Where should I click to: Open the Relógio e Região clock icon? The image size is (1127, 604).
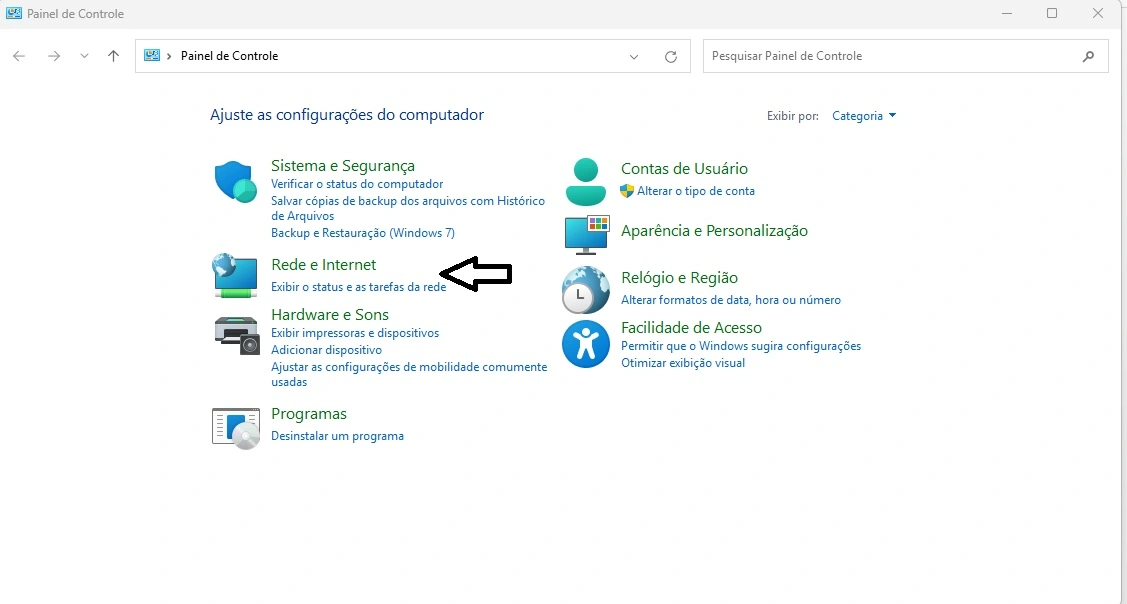coord(585,289)
